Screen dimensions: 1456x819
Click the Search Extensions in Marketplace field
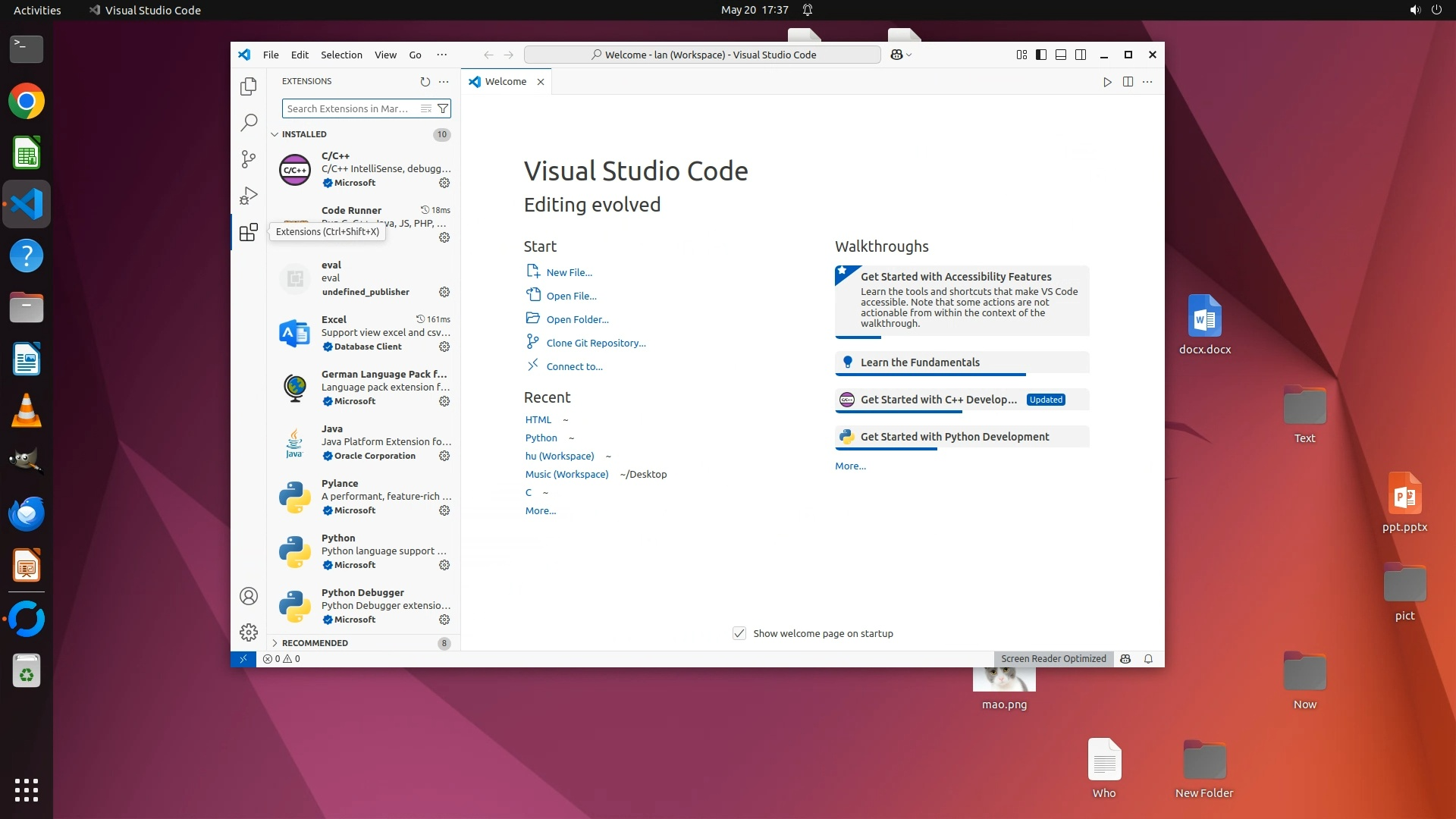tap(349, 108)
